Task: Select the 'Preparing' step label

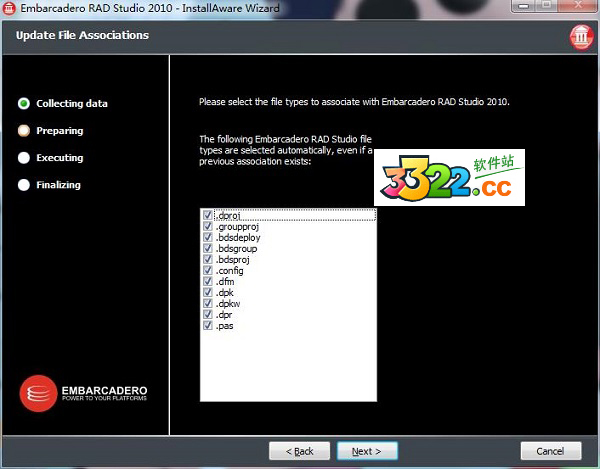Action: pyautogui.click(x=60, y=130)
